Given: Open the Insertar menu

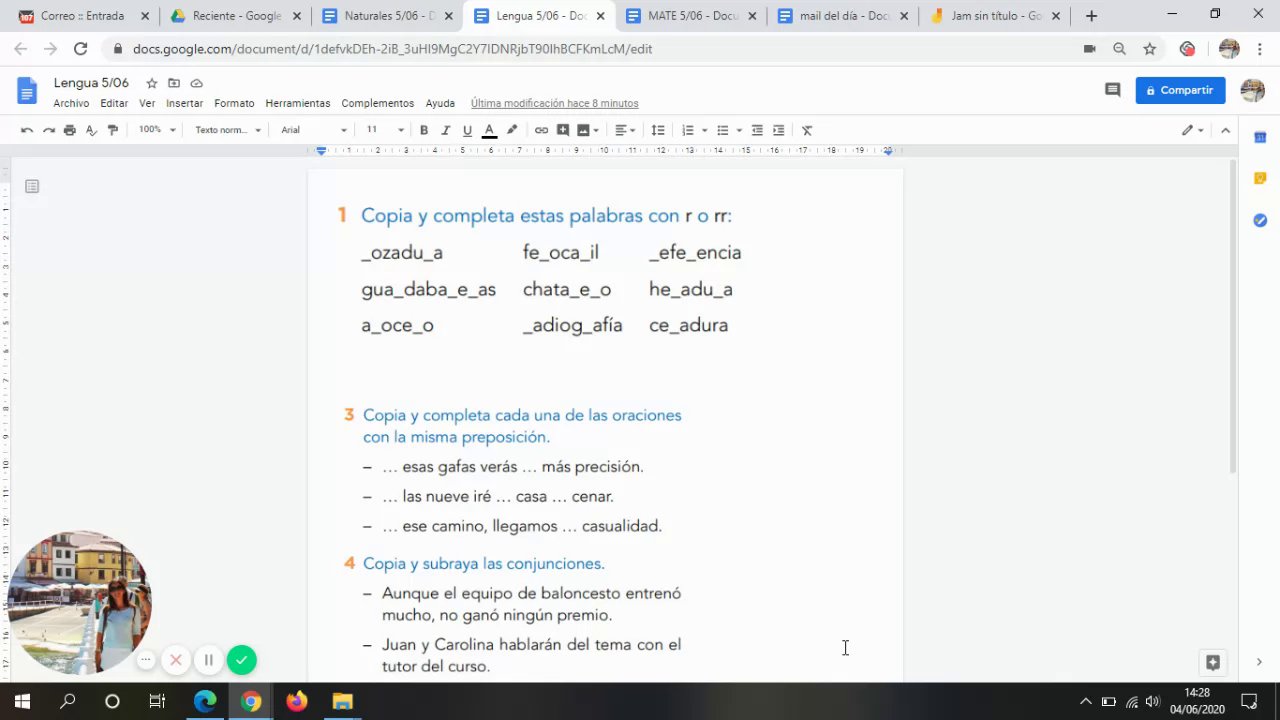Looking at the screenshot, I should (185, 103).
